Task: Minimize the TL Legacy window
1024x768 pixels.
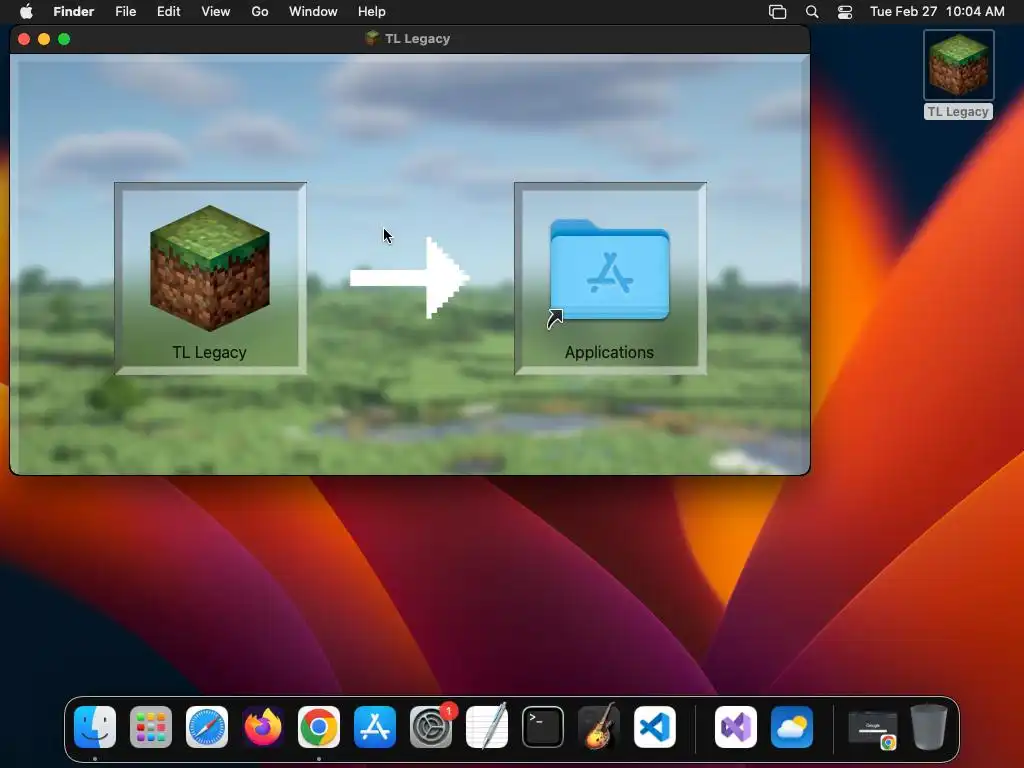Action: 44,39
